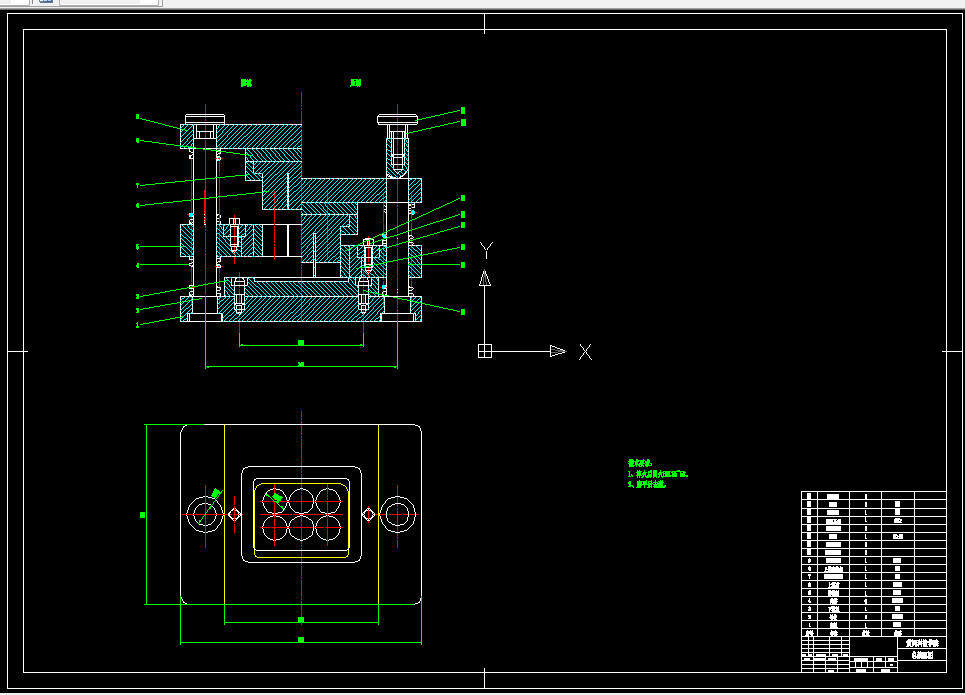
Task: Click the UCS origin square marker
Action: pyautogui.click(x=485, y=351)
